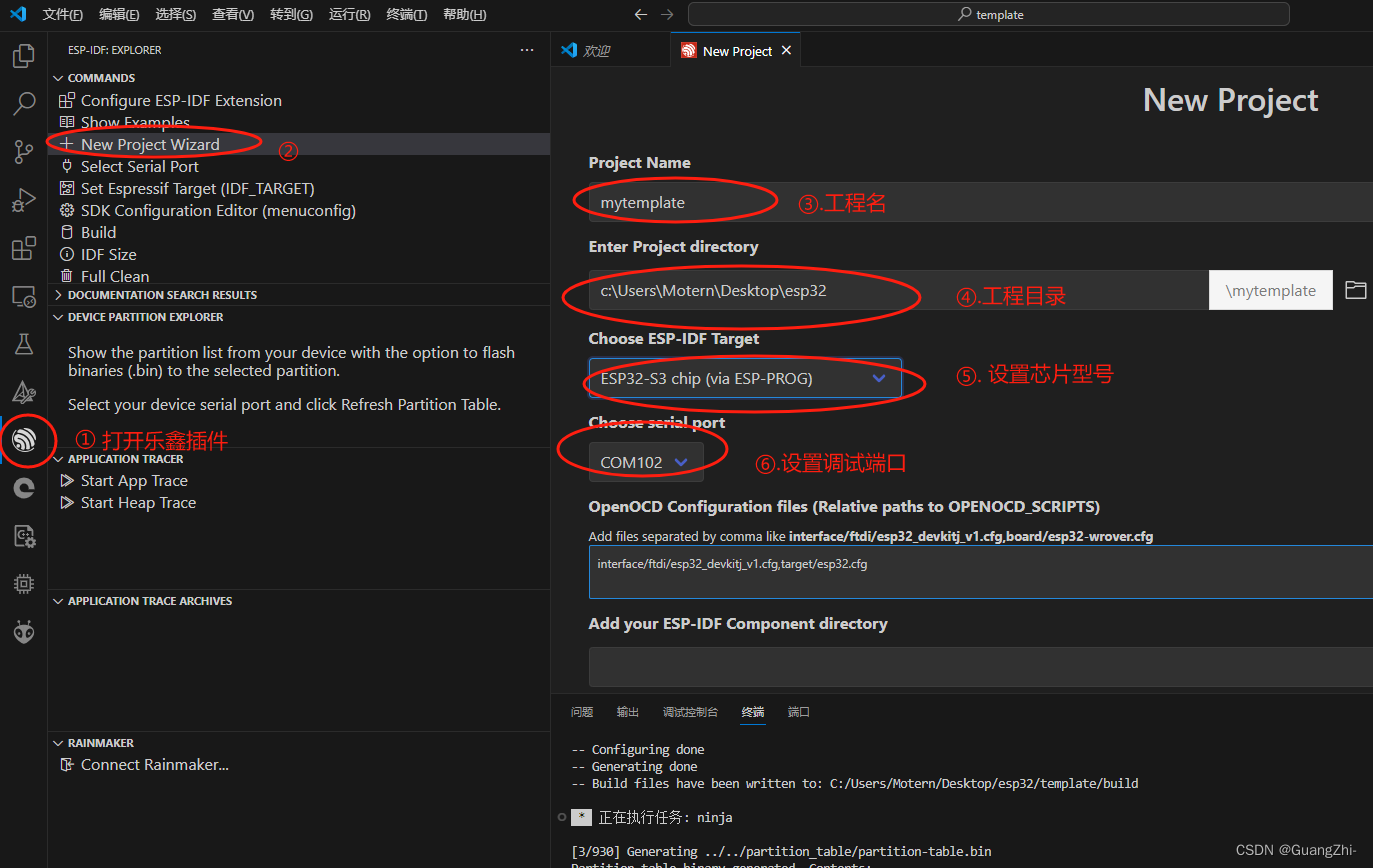Run Configure ESP-IDF Extension command

299,100
